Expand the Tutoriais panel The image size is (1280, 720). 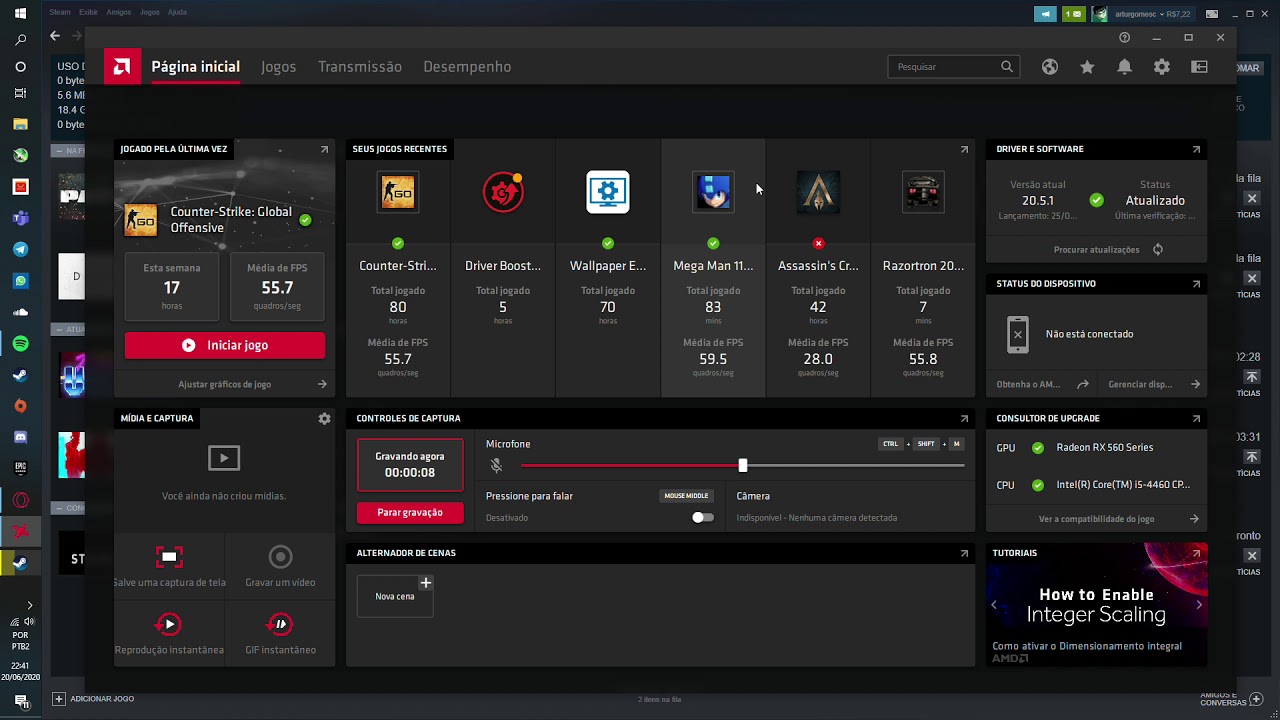pyautogui.click(x=1196, y=553)
